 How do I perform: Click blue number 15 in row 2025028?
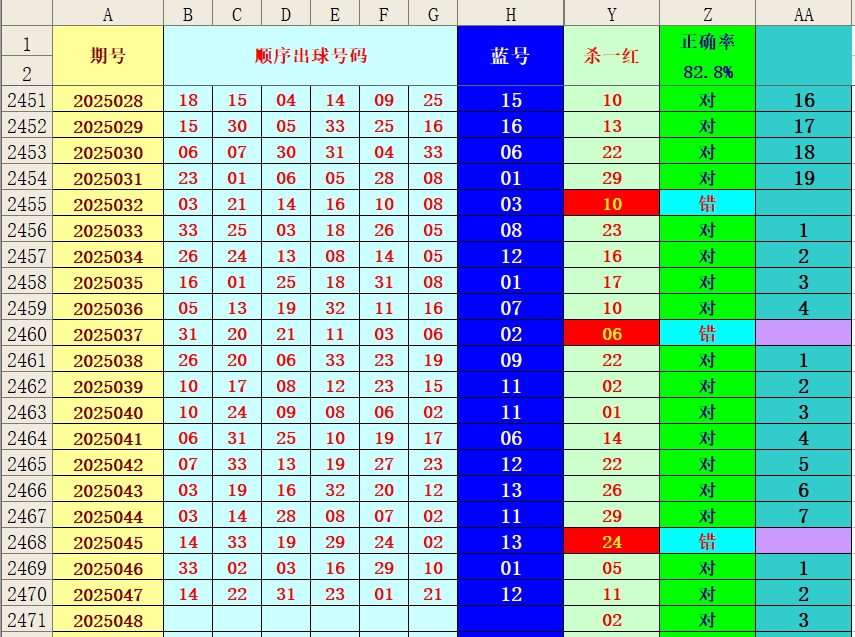tap(510, 100)
